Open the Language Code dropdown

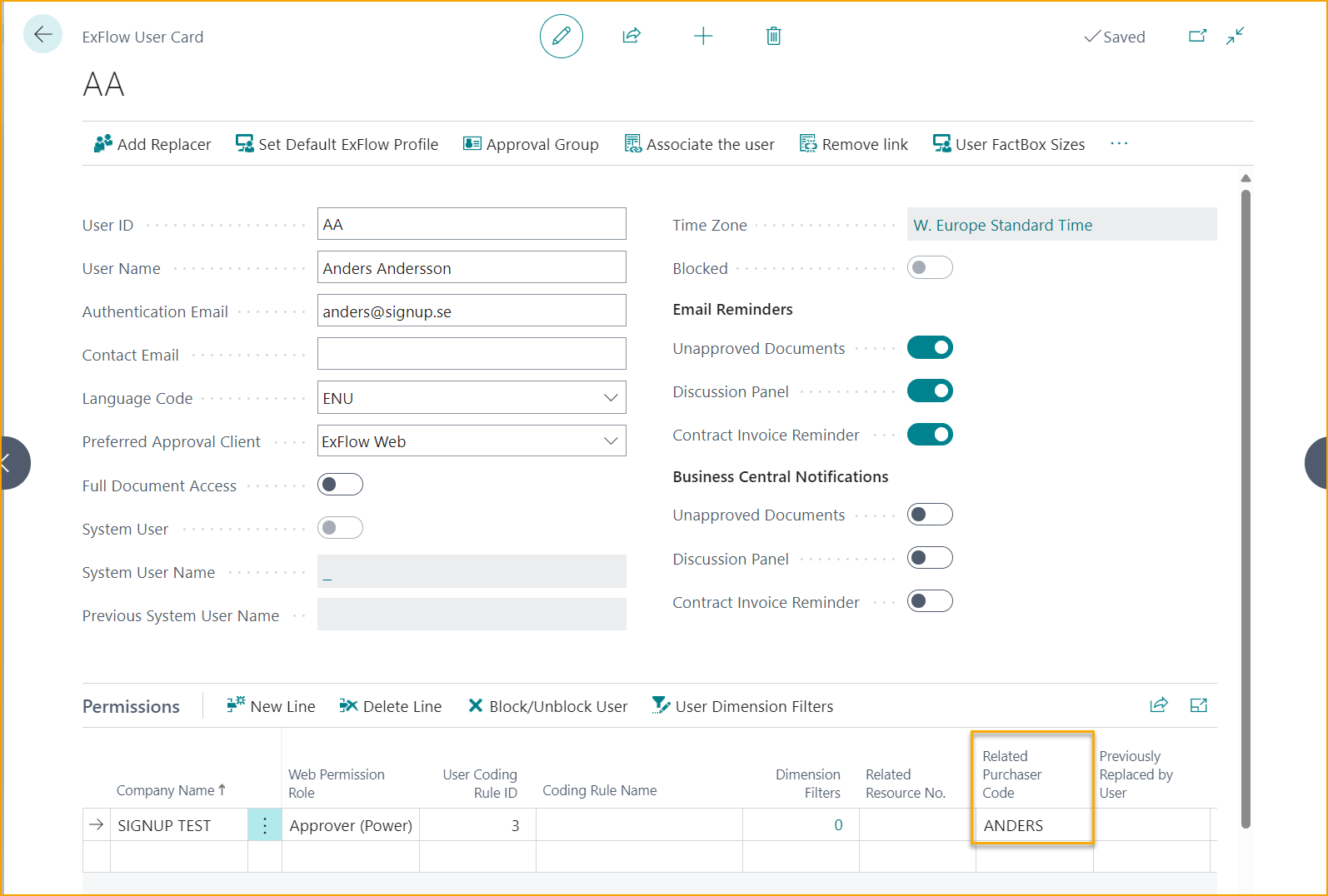[x=611, y=398]
